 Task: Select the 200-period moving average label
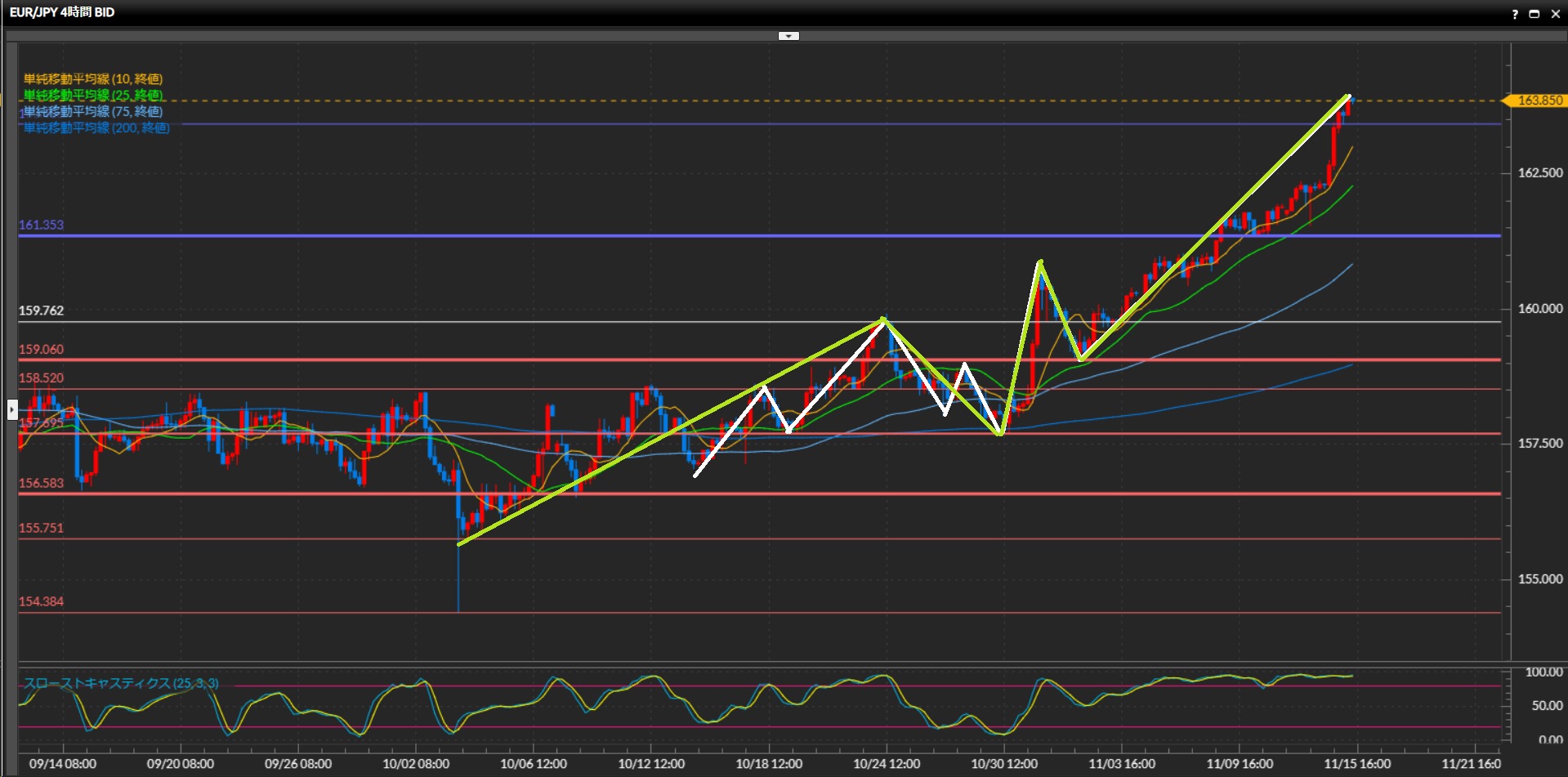point(96,128)
